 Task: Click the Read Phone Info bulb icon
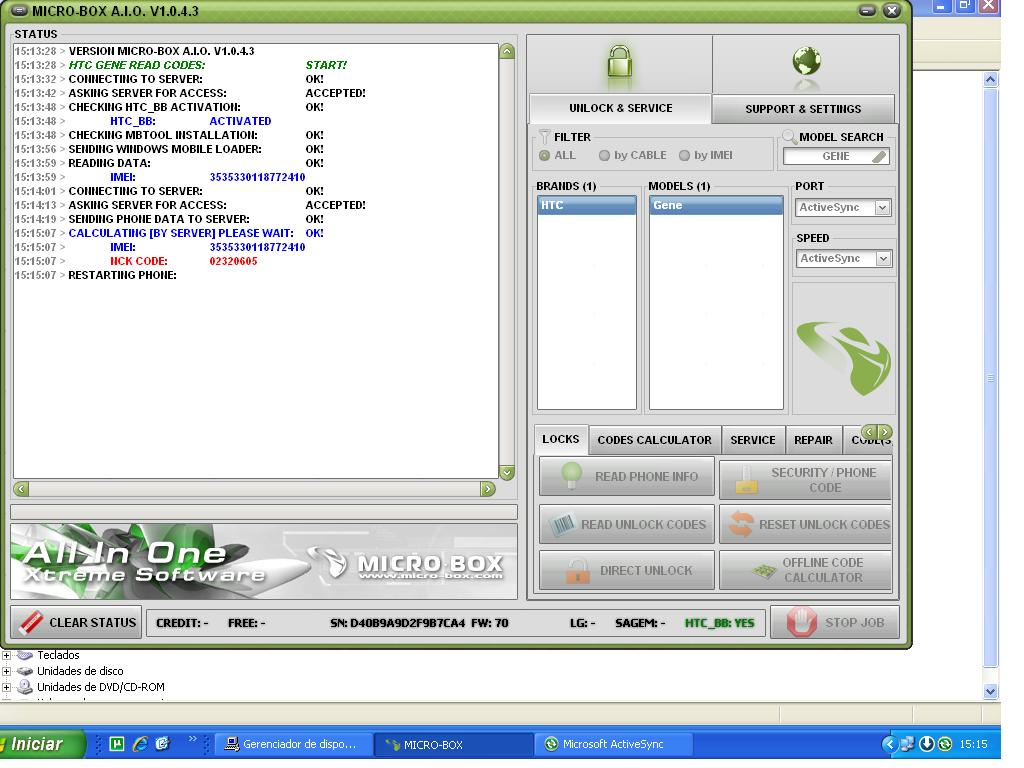pos(571,476)
